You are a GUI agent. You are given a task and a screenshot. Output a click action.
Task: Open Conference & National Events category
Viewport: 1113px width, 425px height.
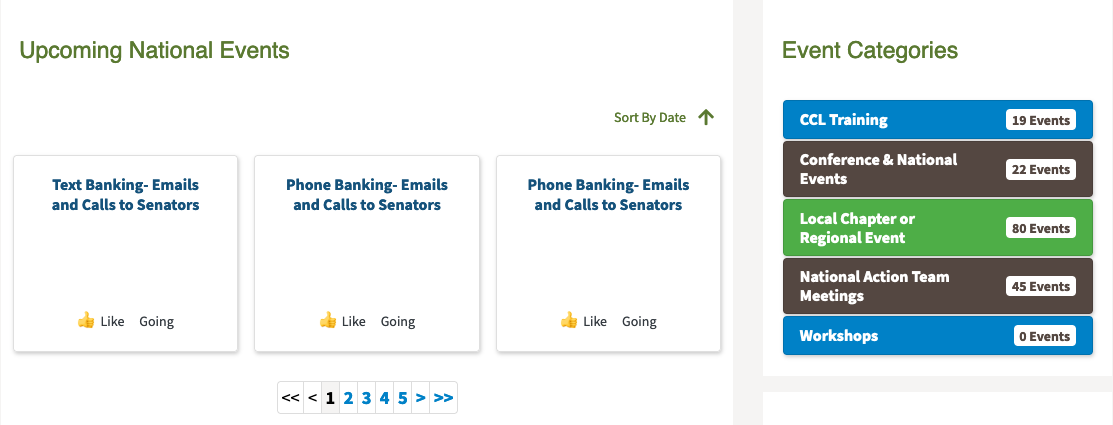(x=938, y=169)
